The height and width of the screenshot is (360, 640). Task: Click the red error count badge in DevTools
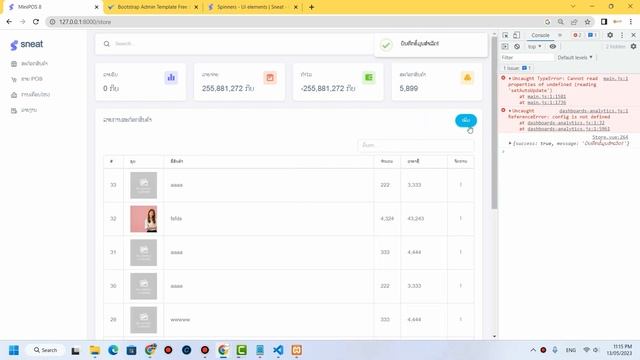click(x=577, y=35)
